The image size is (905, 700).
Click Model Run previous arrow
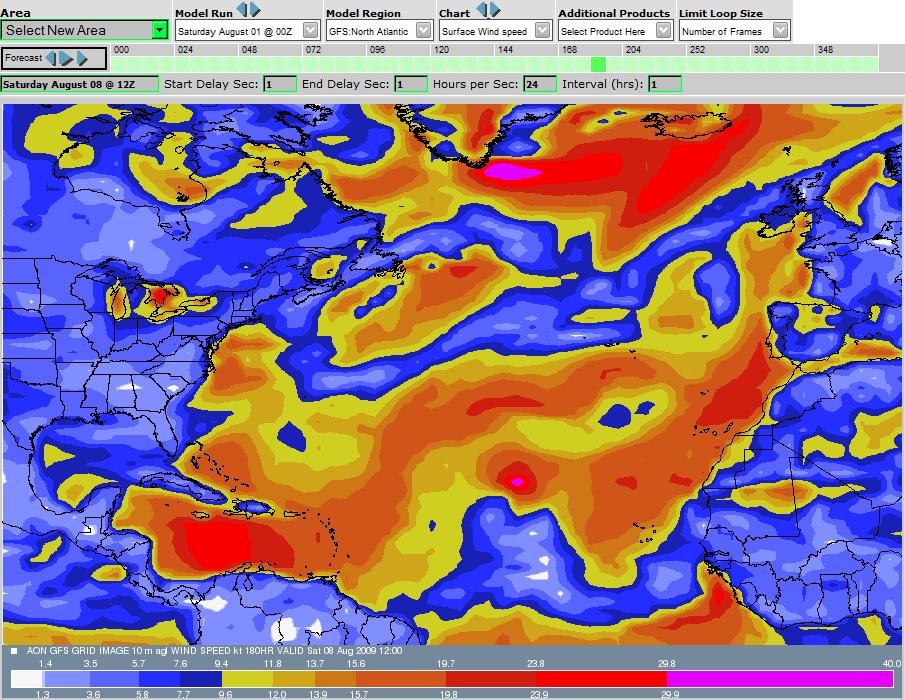click(x=242, y=11)
